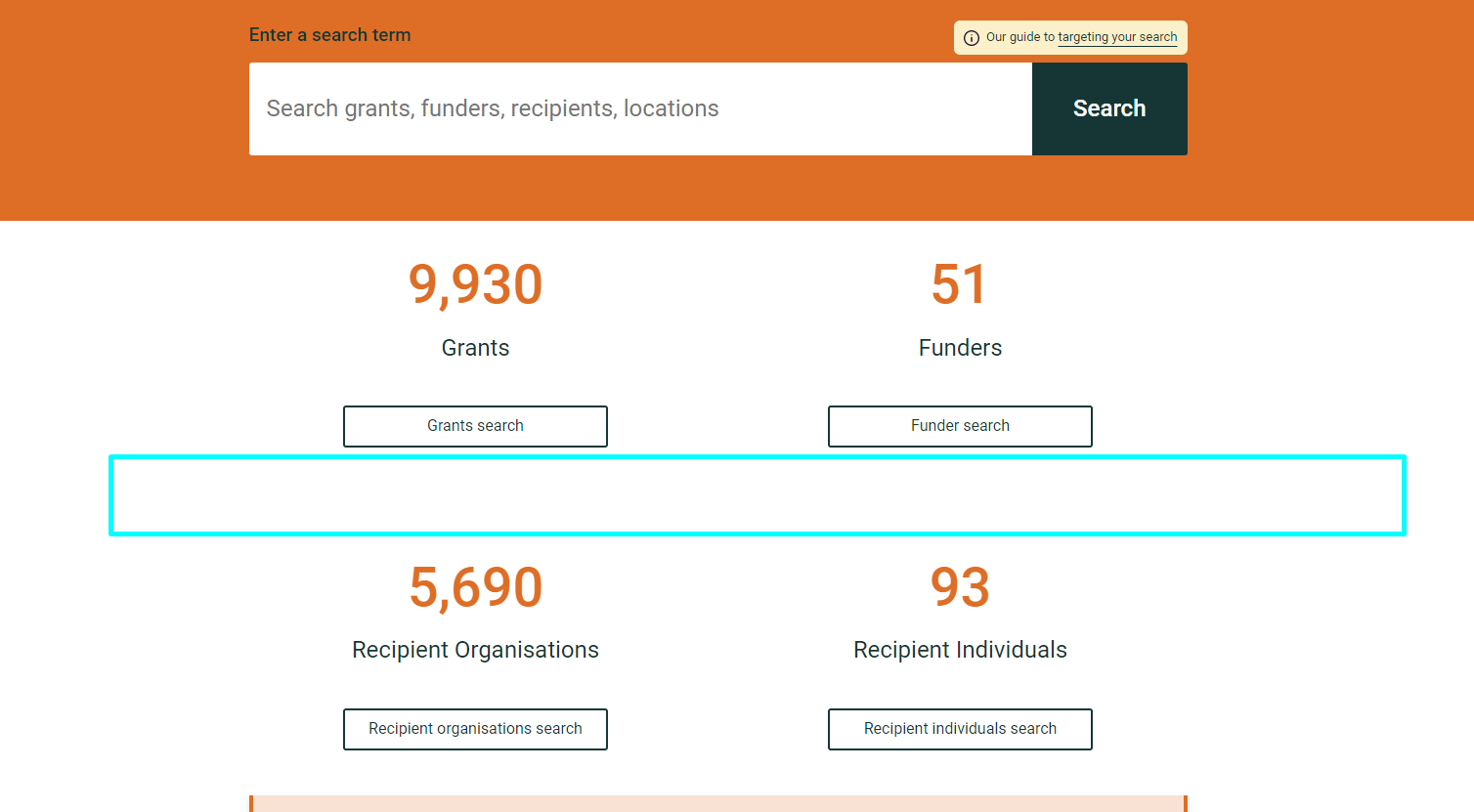Click the 5,690 recipient organisations statistic
Viewport: 1474px width, 812px height.
(475, 587)
